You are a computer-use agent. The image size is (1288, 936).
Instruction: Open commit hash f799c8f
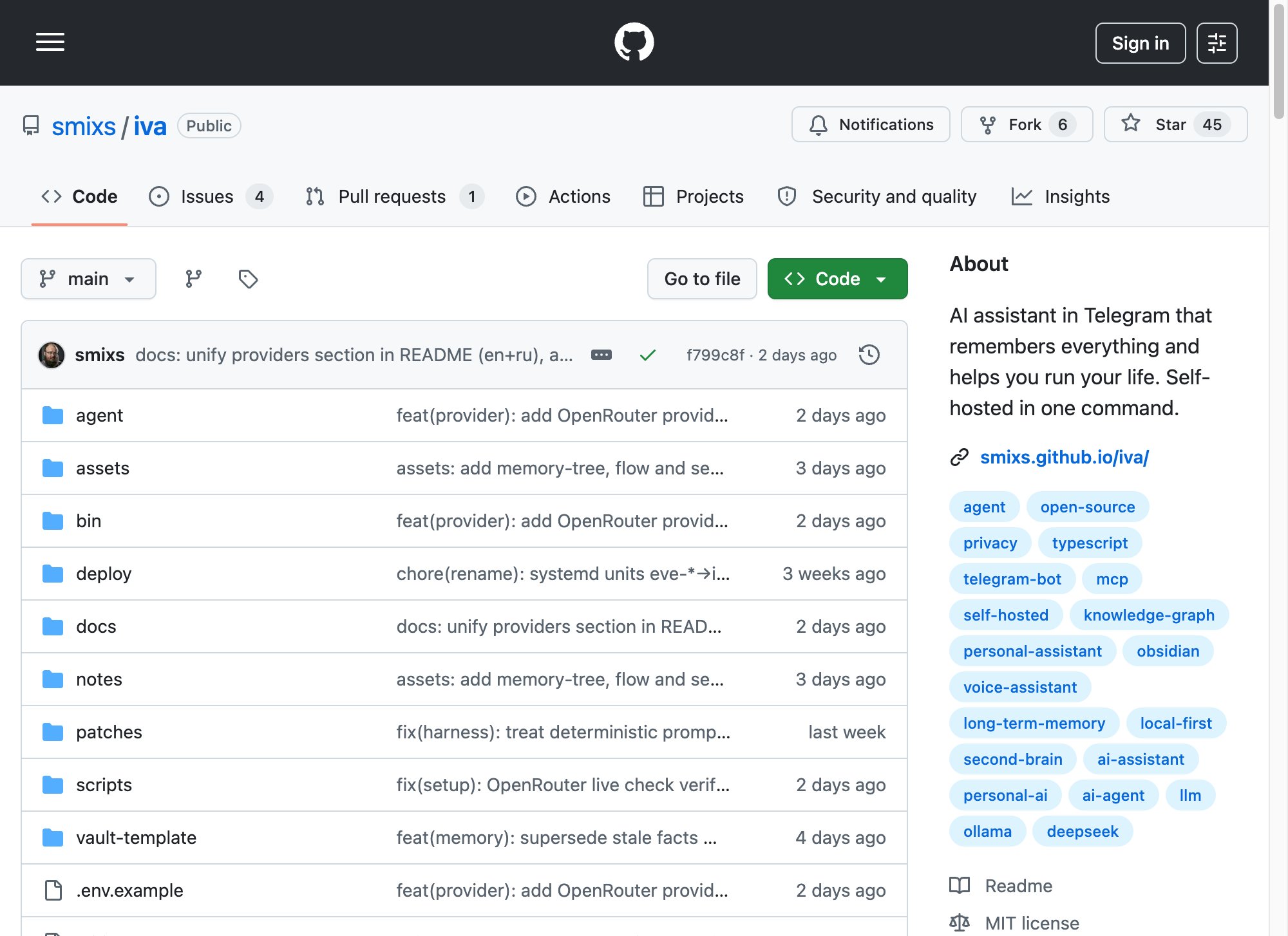[x=715, y=355]
